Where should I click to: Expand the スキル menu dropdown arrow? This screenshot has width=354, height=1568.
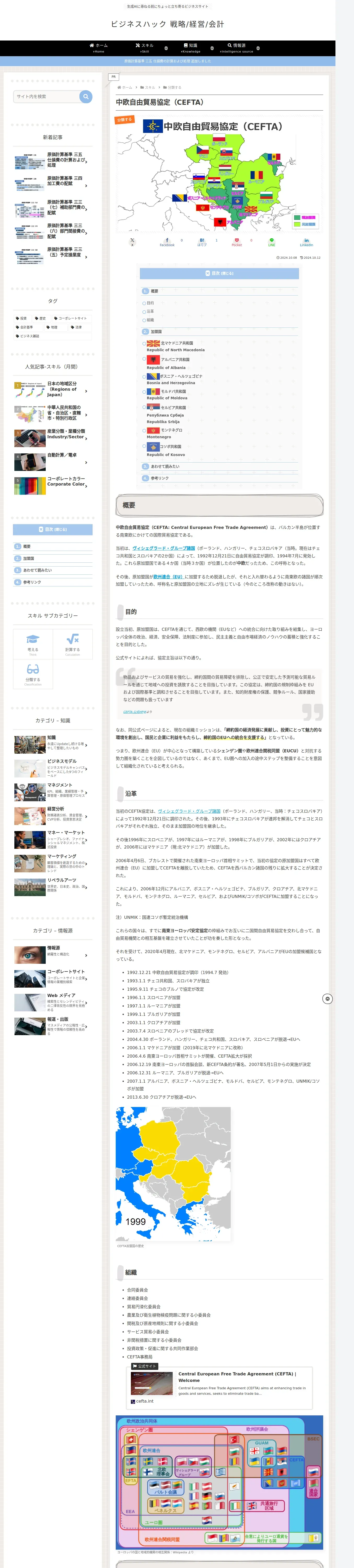coord(166,48)
